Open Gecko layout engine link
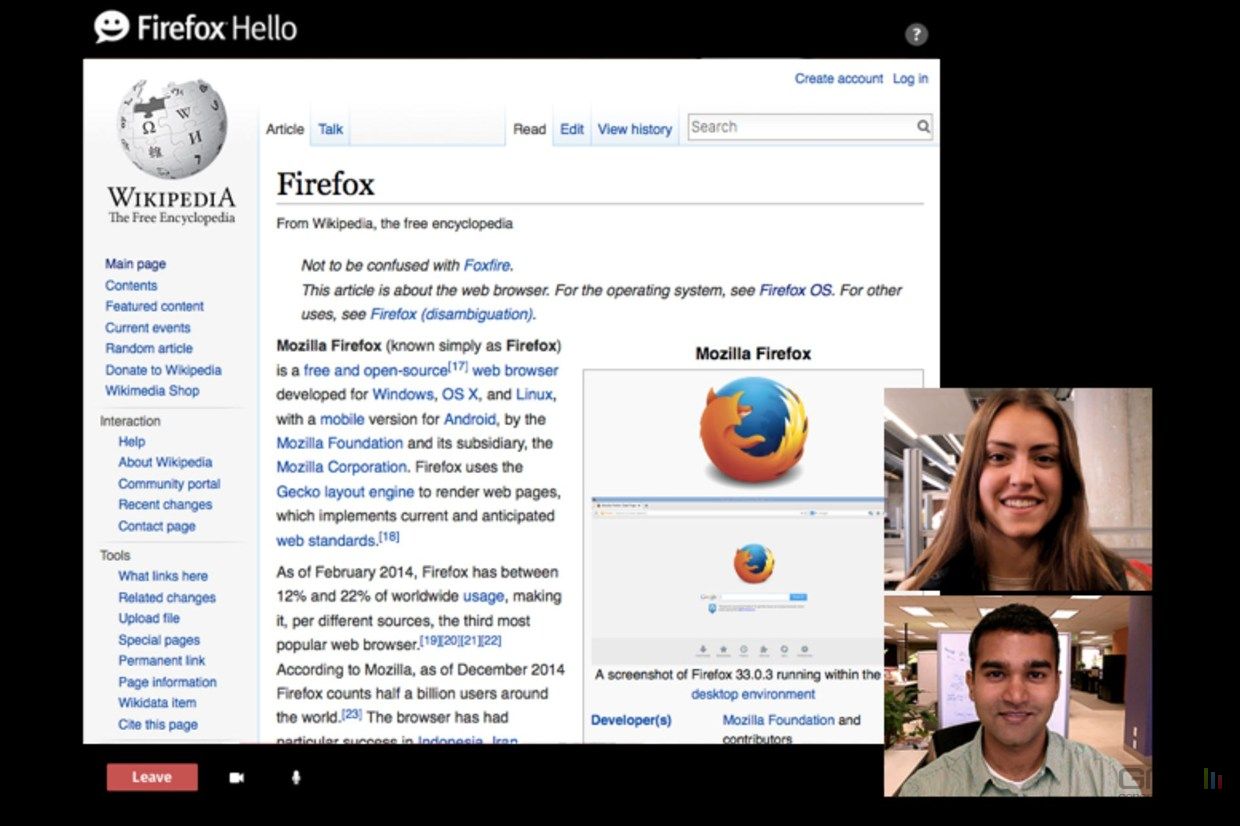The height and width of the screenshot is (826, 1240). click(345, 492)
